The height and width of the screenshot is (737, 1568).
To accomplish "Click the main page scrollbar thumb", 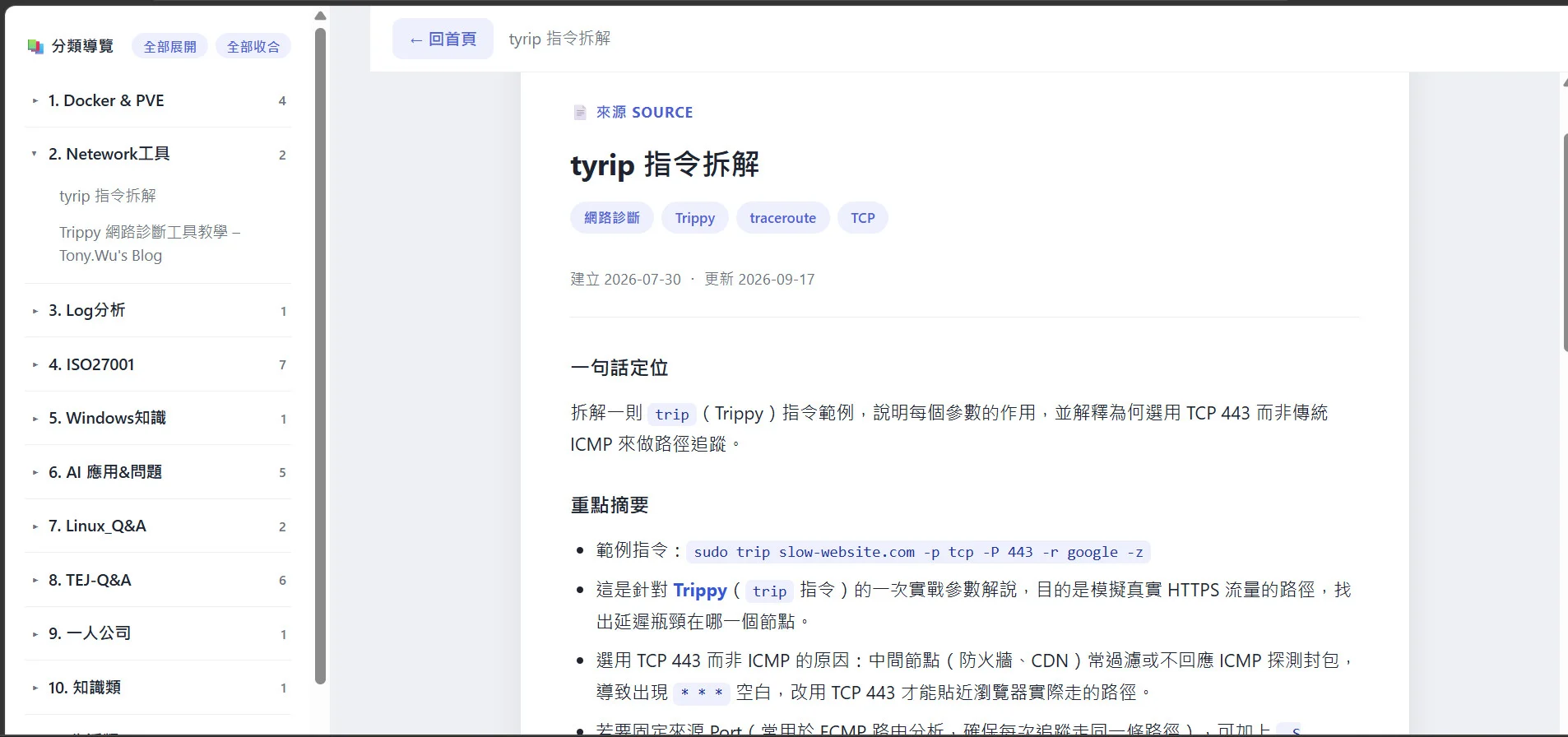I will (x=1564, y=243).
